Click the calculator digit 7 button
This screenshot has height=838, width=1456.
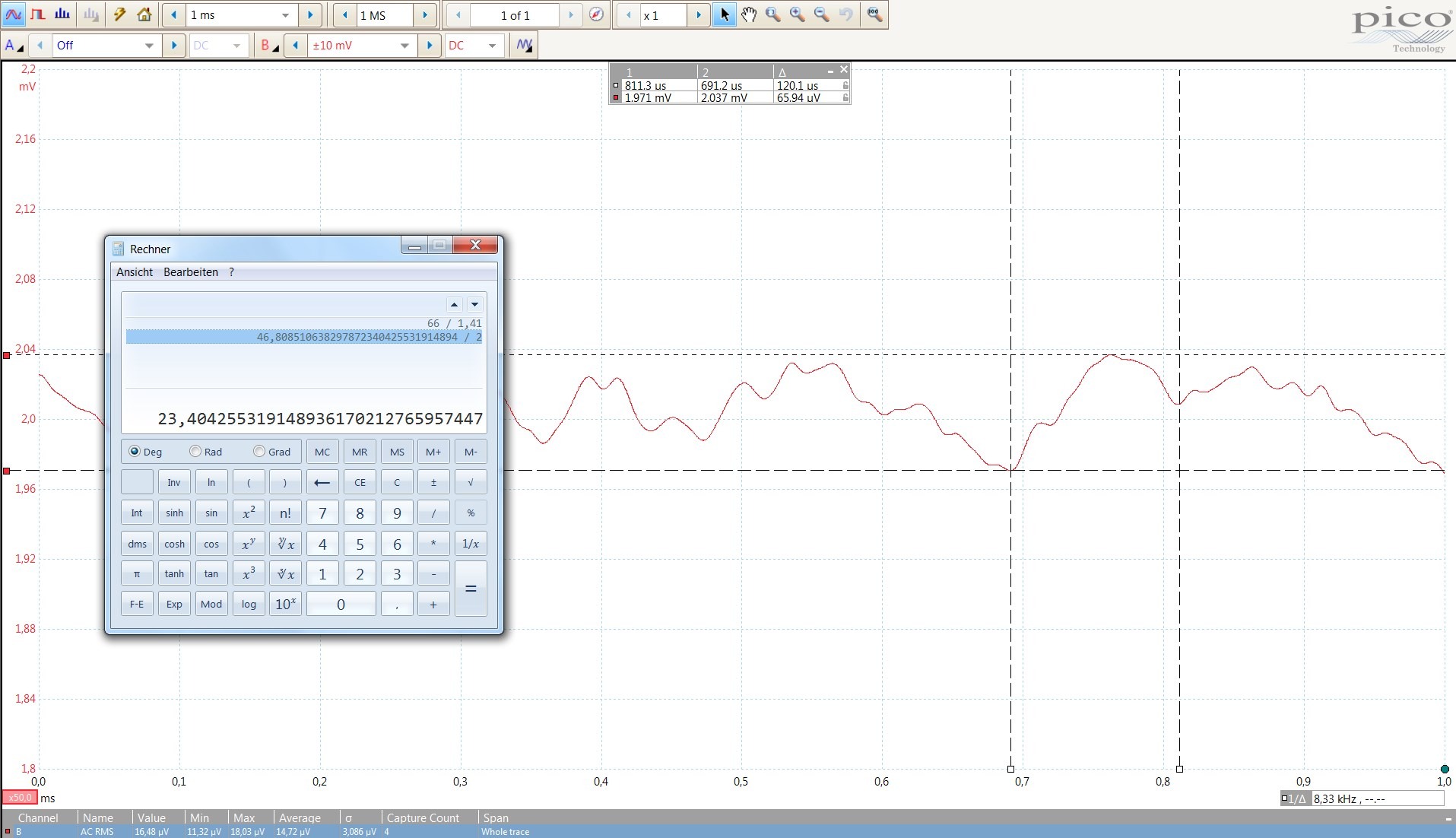point(322,513)
